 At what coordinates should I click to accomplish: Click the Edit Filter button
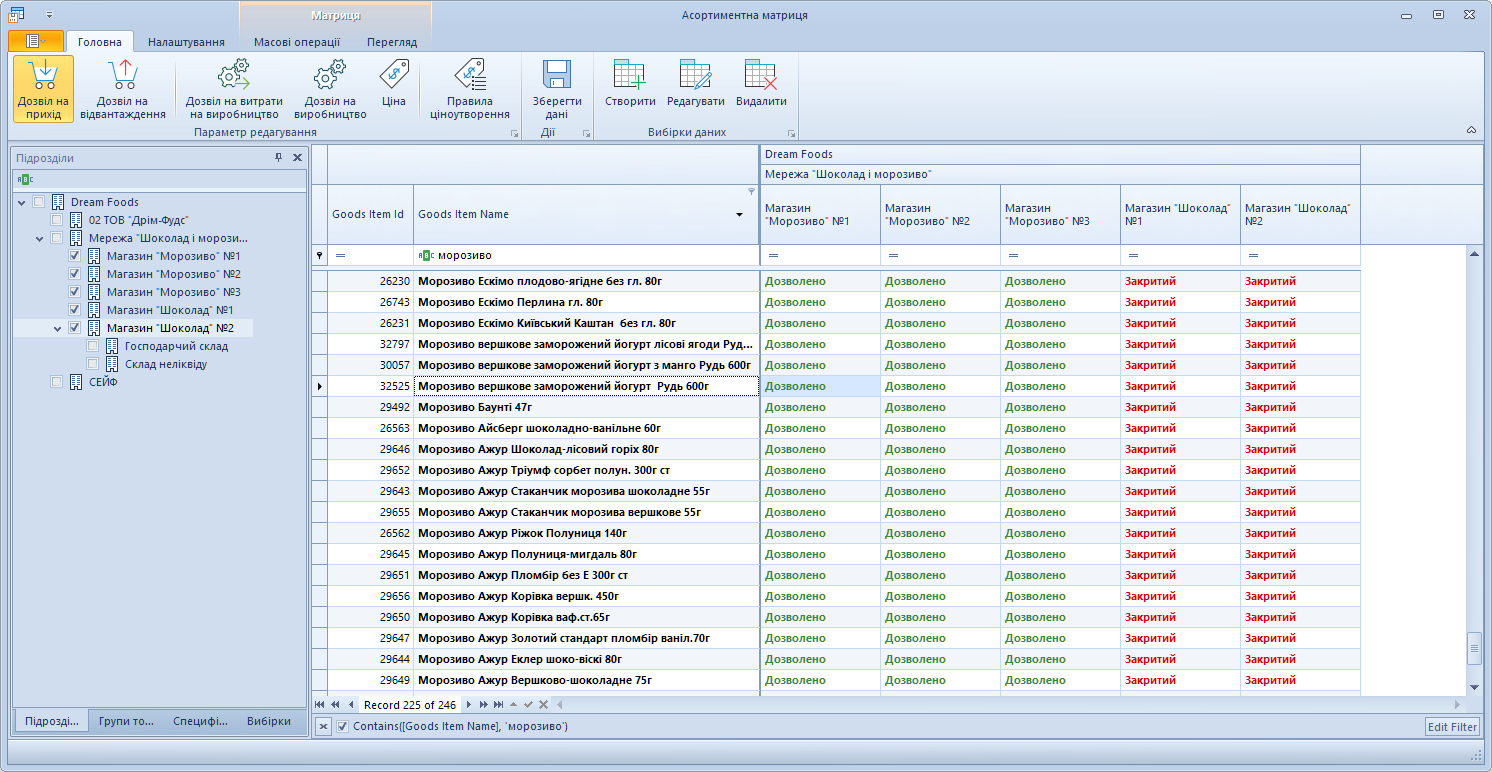point(1451,727)
